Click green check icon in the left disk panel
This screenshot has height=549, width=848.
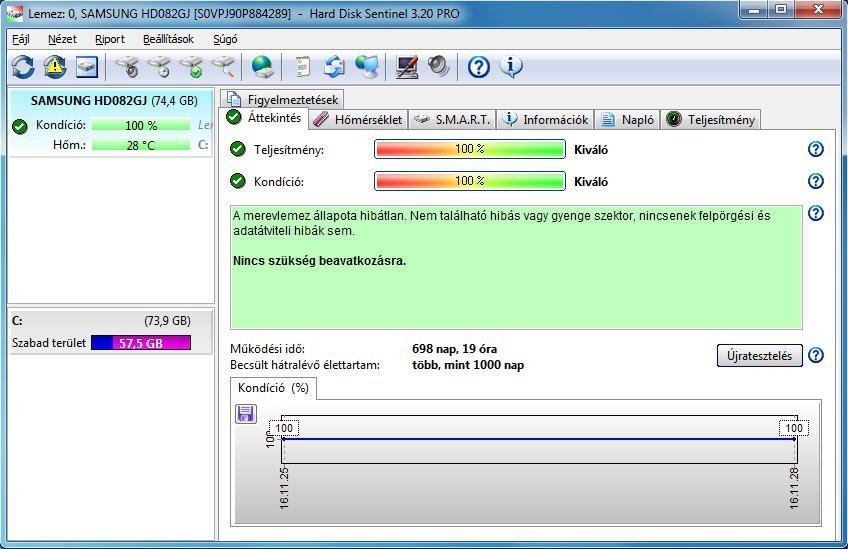pyautogui.click(x=19, y=127)
